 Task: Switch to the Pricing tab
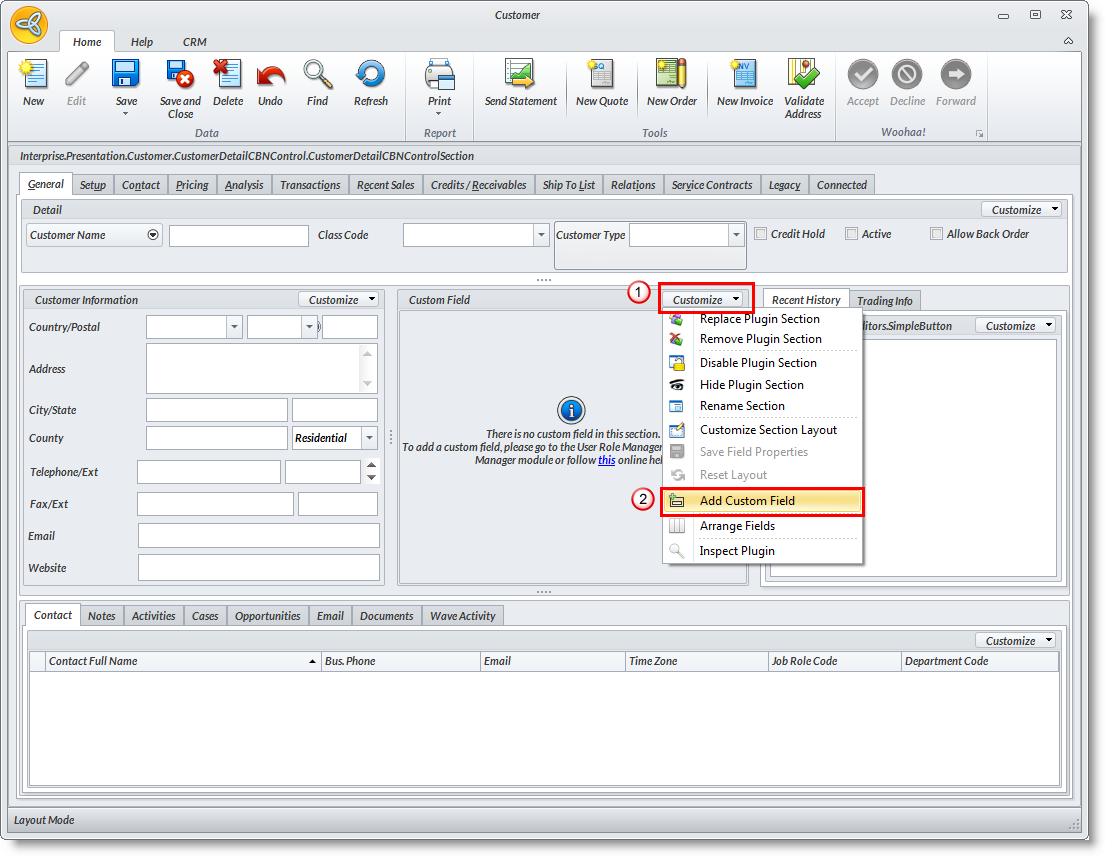192,185
